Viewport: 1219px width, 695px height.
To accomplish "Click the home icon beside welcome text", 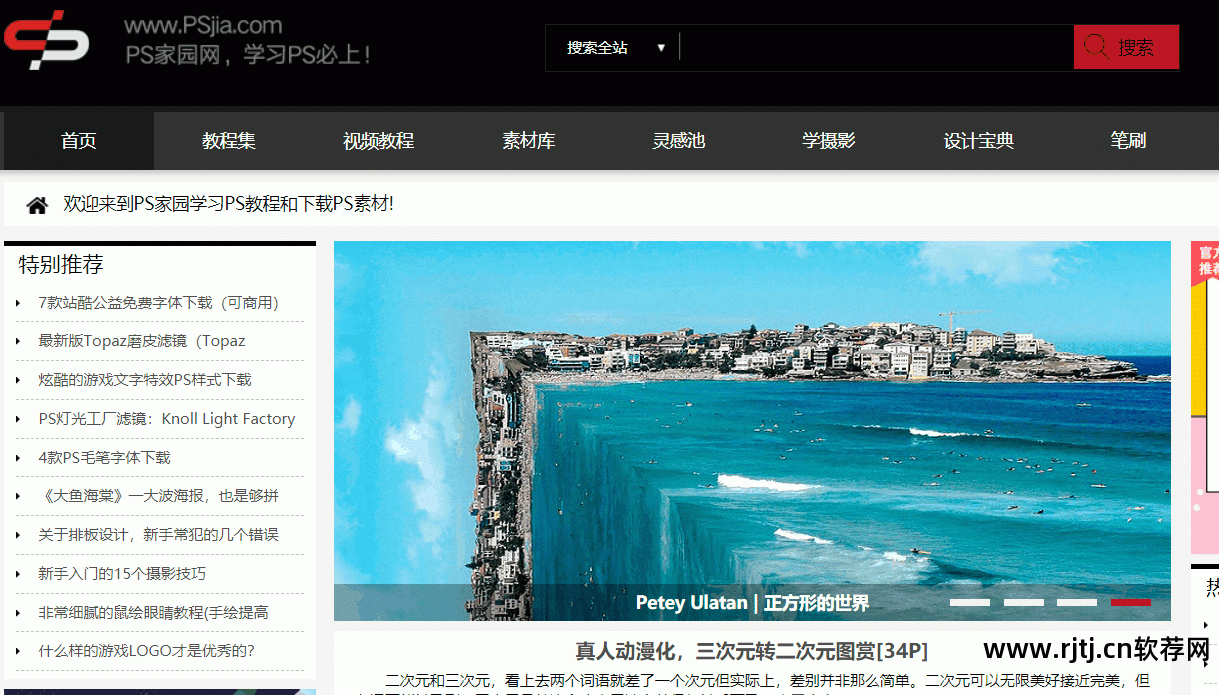I will pos(37,205).
